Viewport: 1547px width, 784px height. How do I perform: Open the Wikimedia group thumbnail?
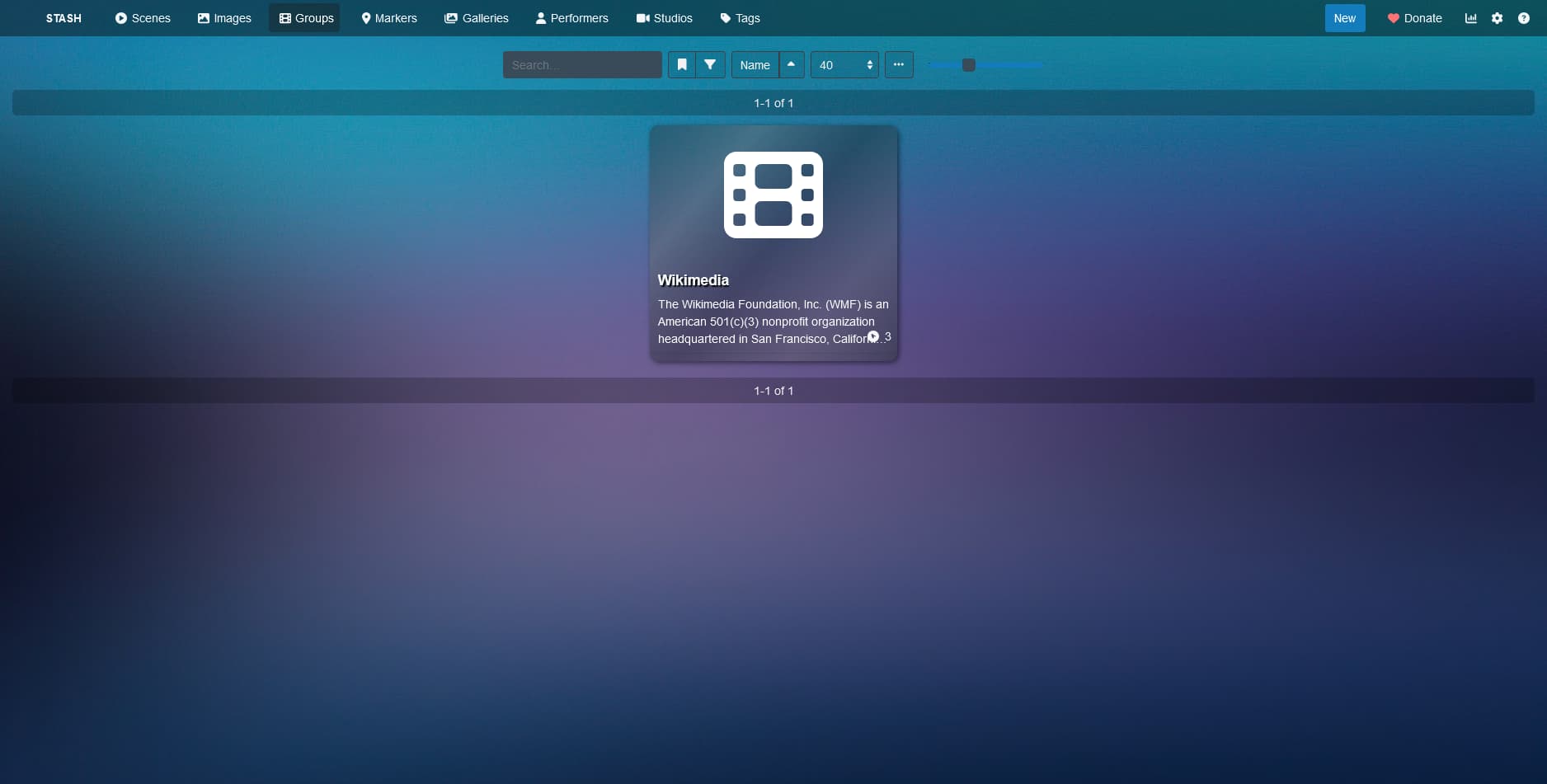coord(773,195)
